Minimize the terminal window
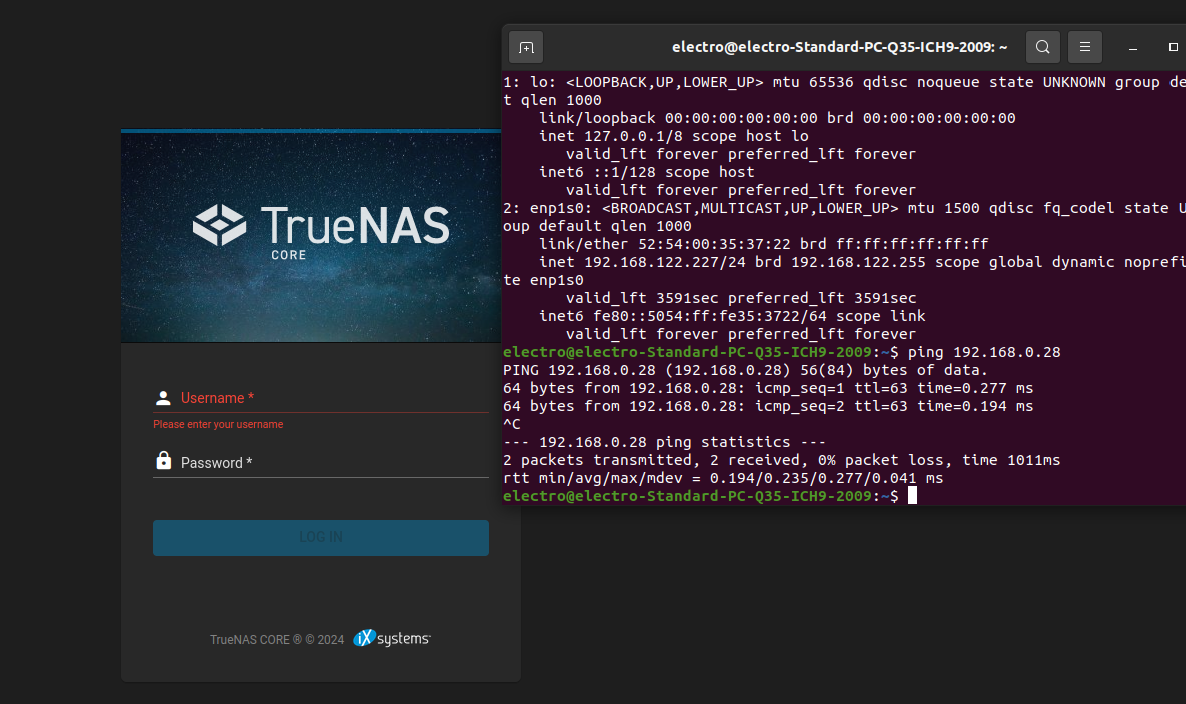The height and width of the screenshot is (704, 1186). 1132,48
